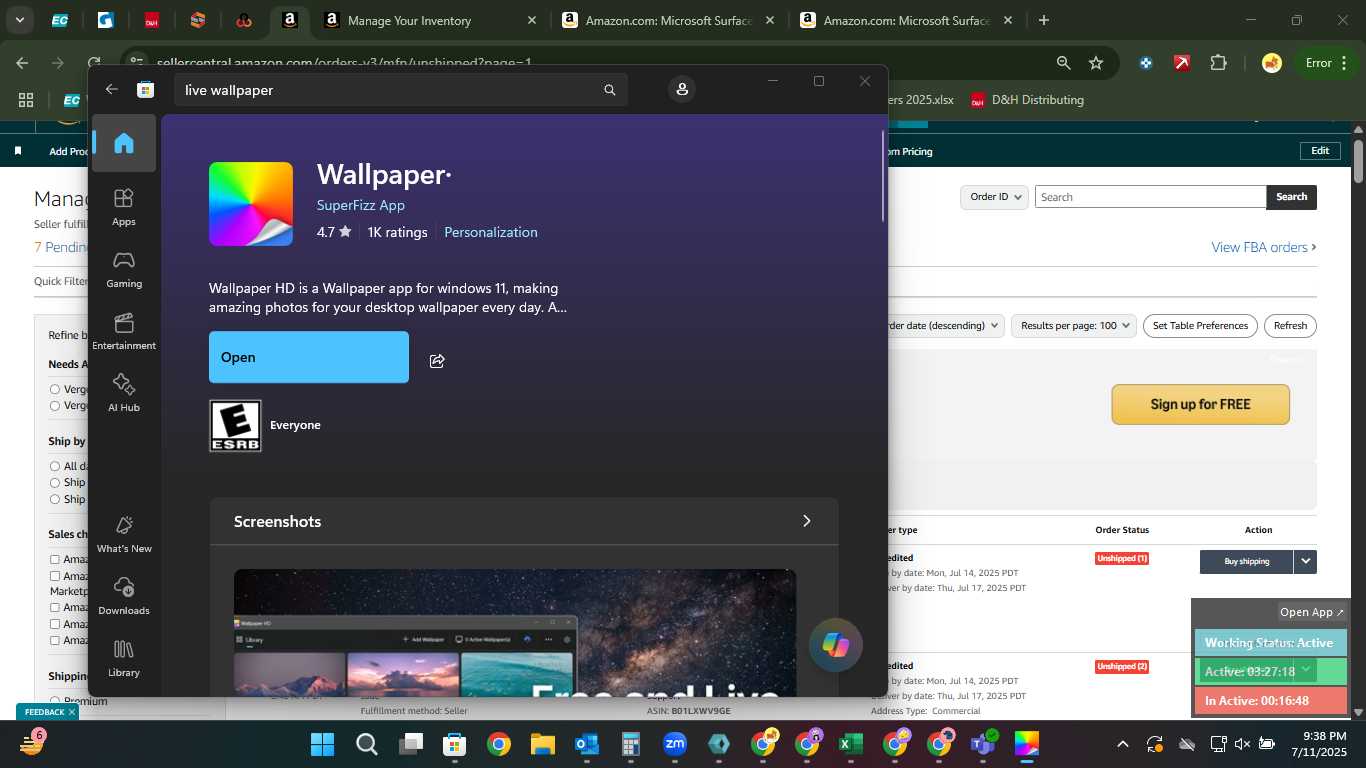Open View FBA orders link
The height and width of the screenshot is (768, 1366).
coord(1264,247)
